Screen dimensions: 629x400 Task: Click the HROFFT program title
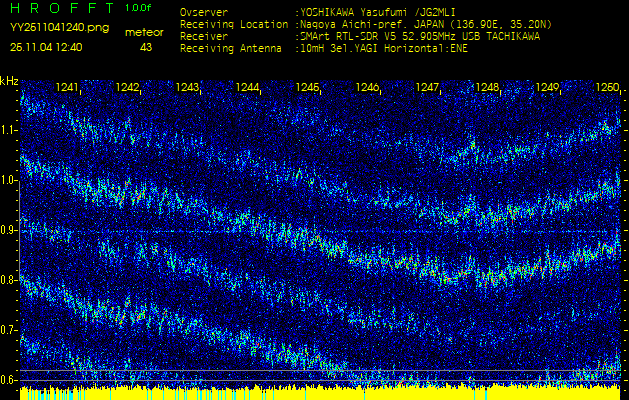[x=60, y=8]
